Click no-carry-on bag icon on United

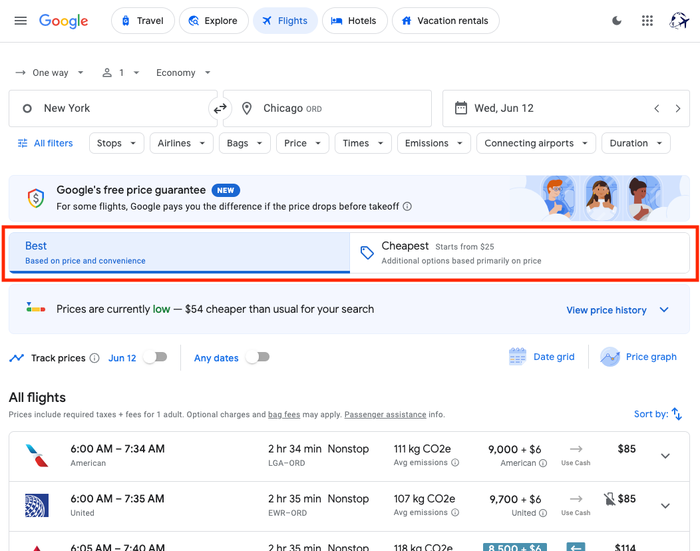(x=609, y=499)
